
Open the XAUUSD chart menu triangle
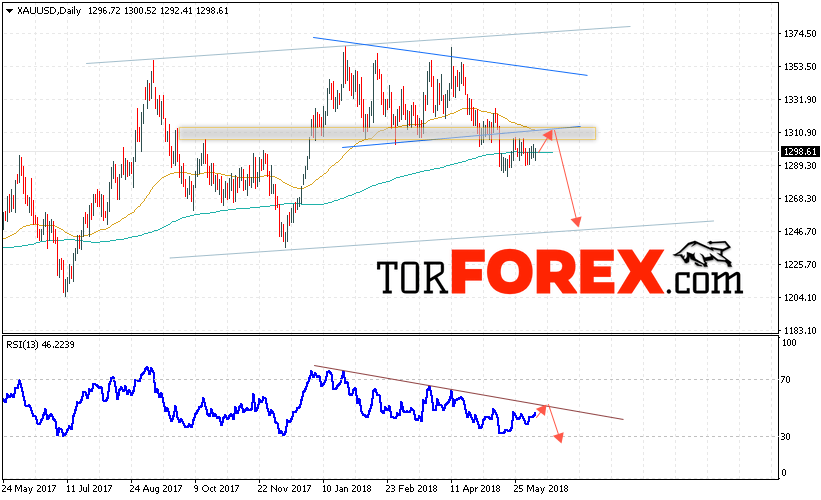(9, 11)
